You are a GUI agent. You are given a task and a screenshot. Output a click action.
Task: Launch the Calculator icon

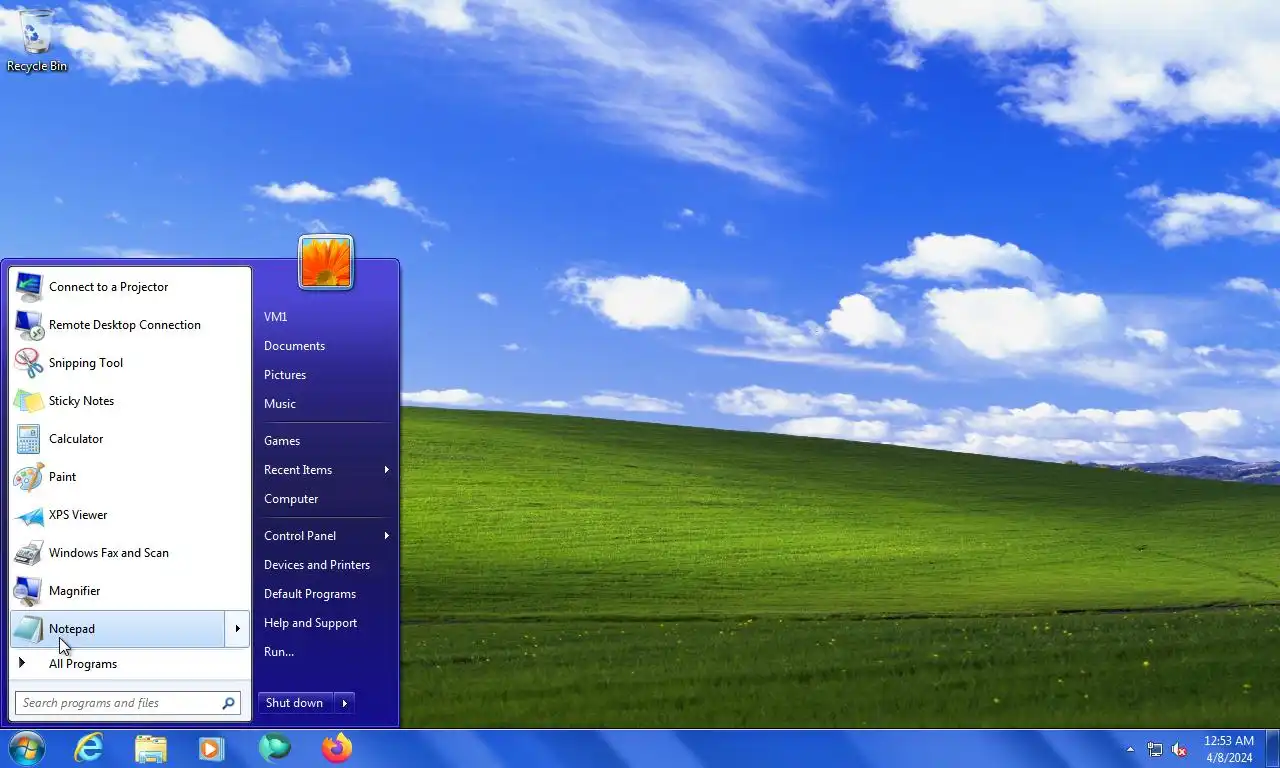28,439
